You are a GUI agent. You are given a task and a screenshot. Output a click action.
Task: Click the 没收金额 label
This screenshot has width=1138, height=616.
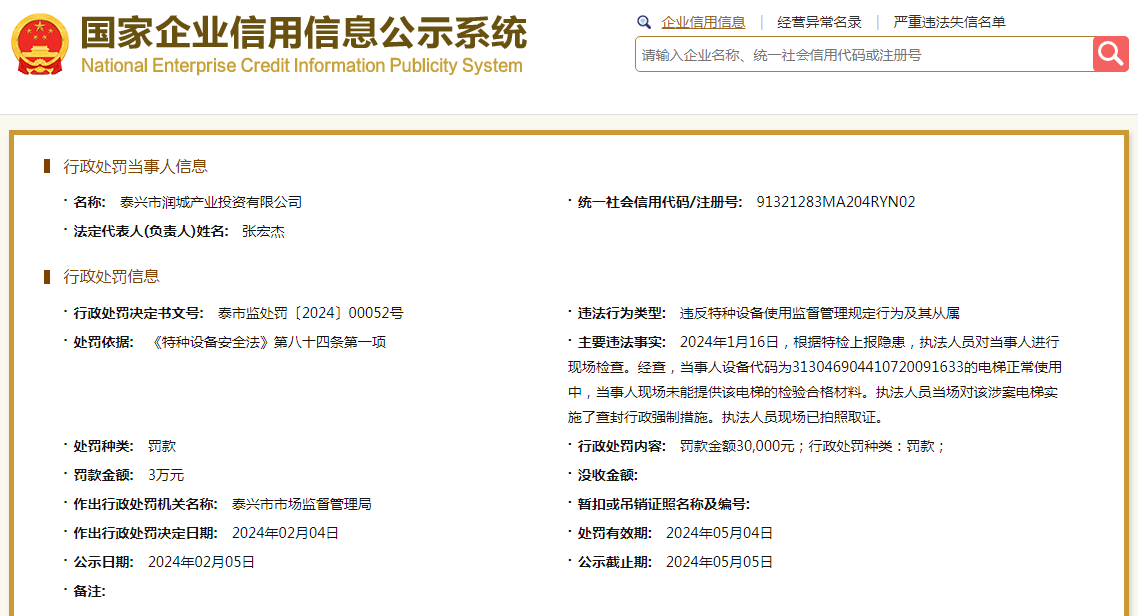point(608,475)
